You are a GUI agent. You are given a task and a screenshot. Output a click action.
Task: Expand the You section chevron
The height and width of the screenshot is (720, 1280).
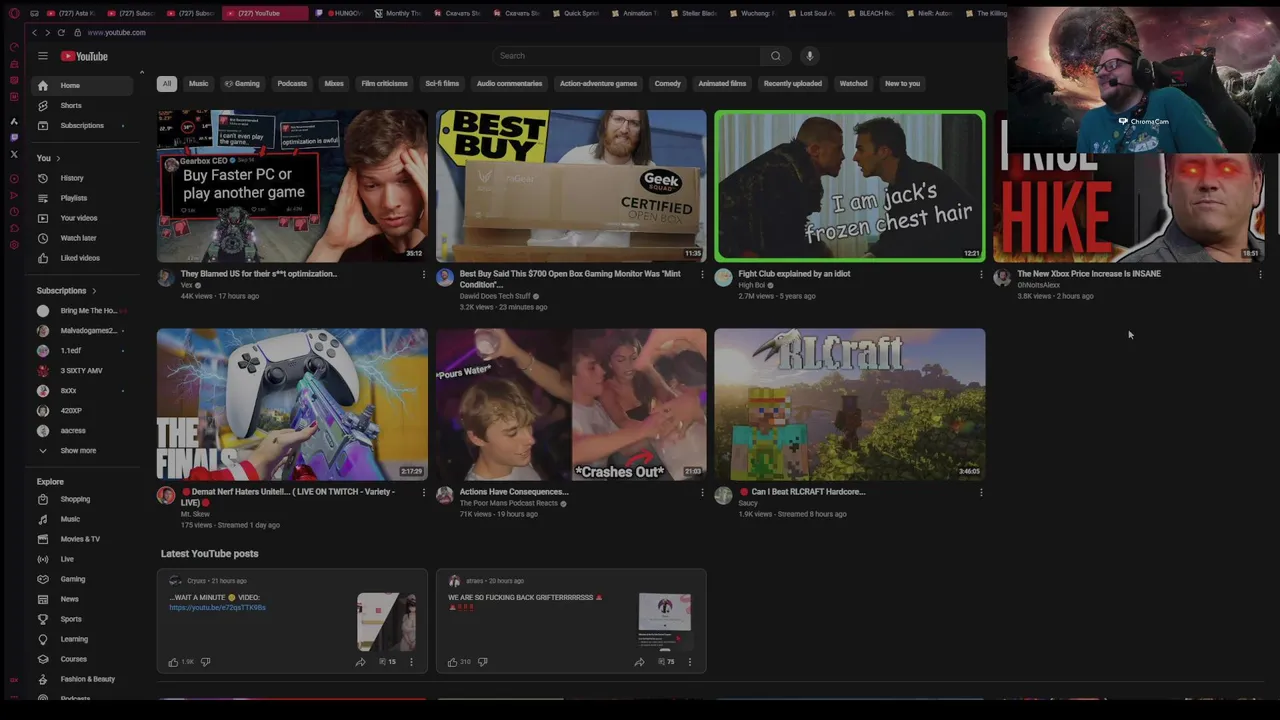click(x=58, y=158)
